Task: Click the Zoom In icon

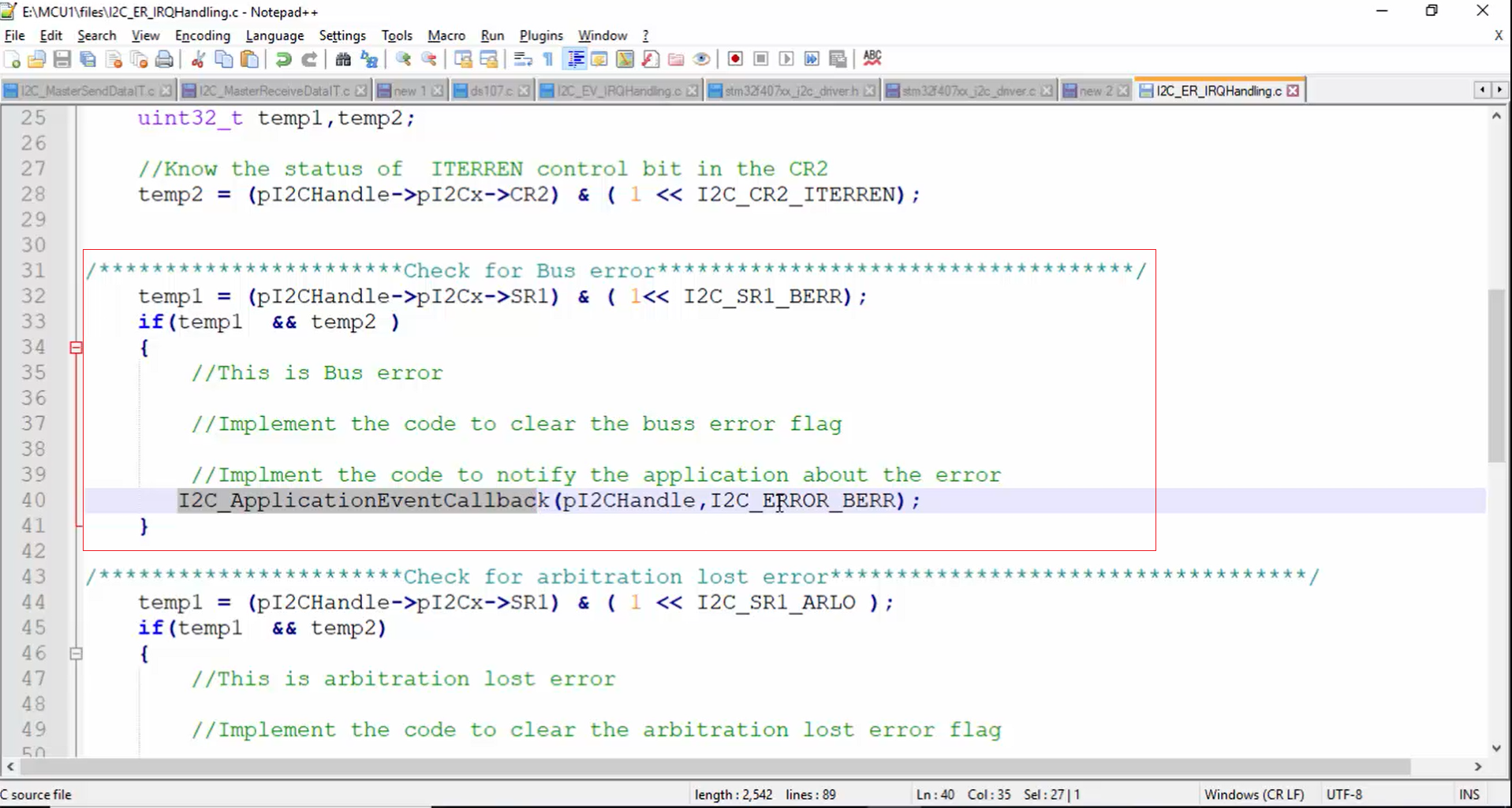Action: [403, 59]
